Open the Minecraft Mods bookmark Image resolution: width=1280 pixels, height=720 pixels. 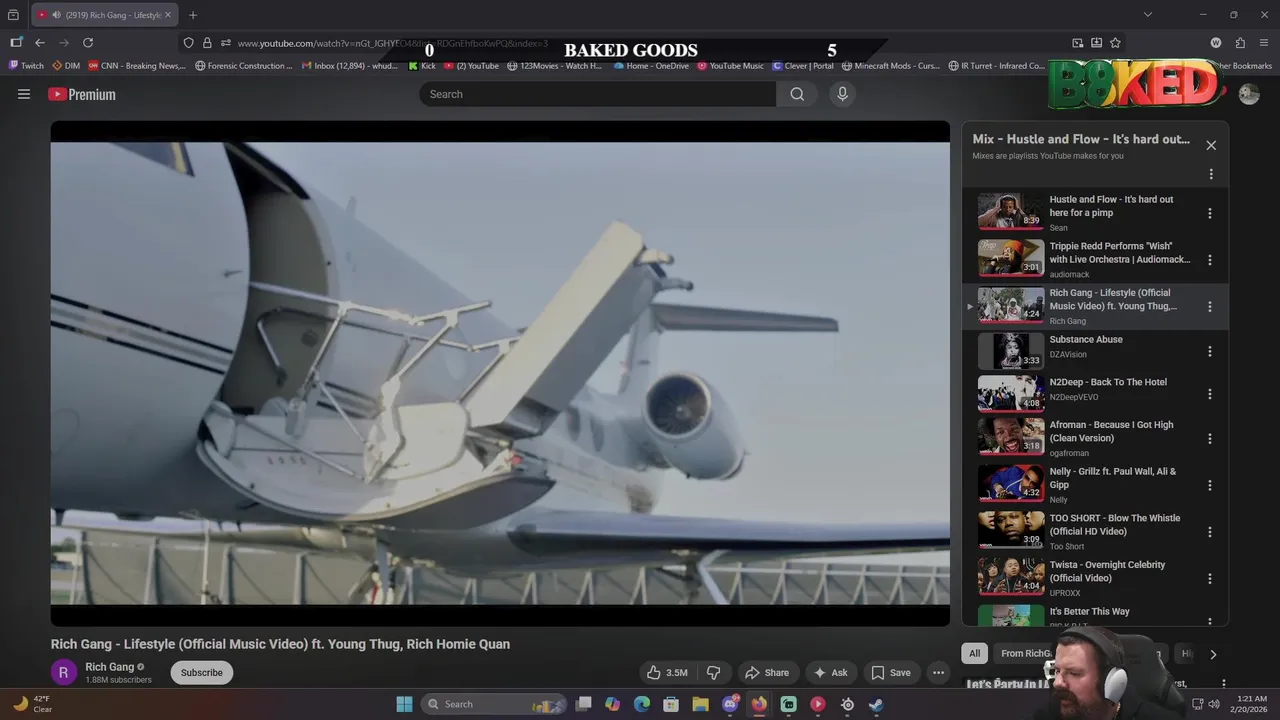pyautogui.click(x=891, y=66)
